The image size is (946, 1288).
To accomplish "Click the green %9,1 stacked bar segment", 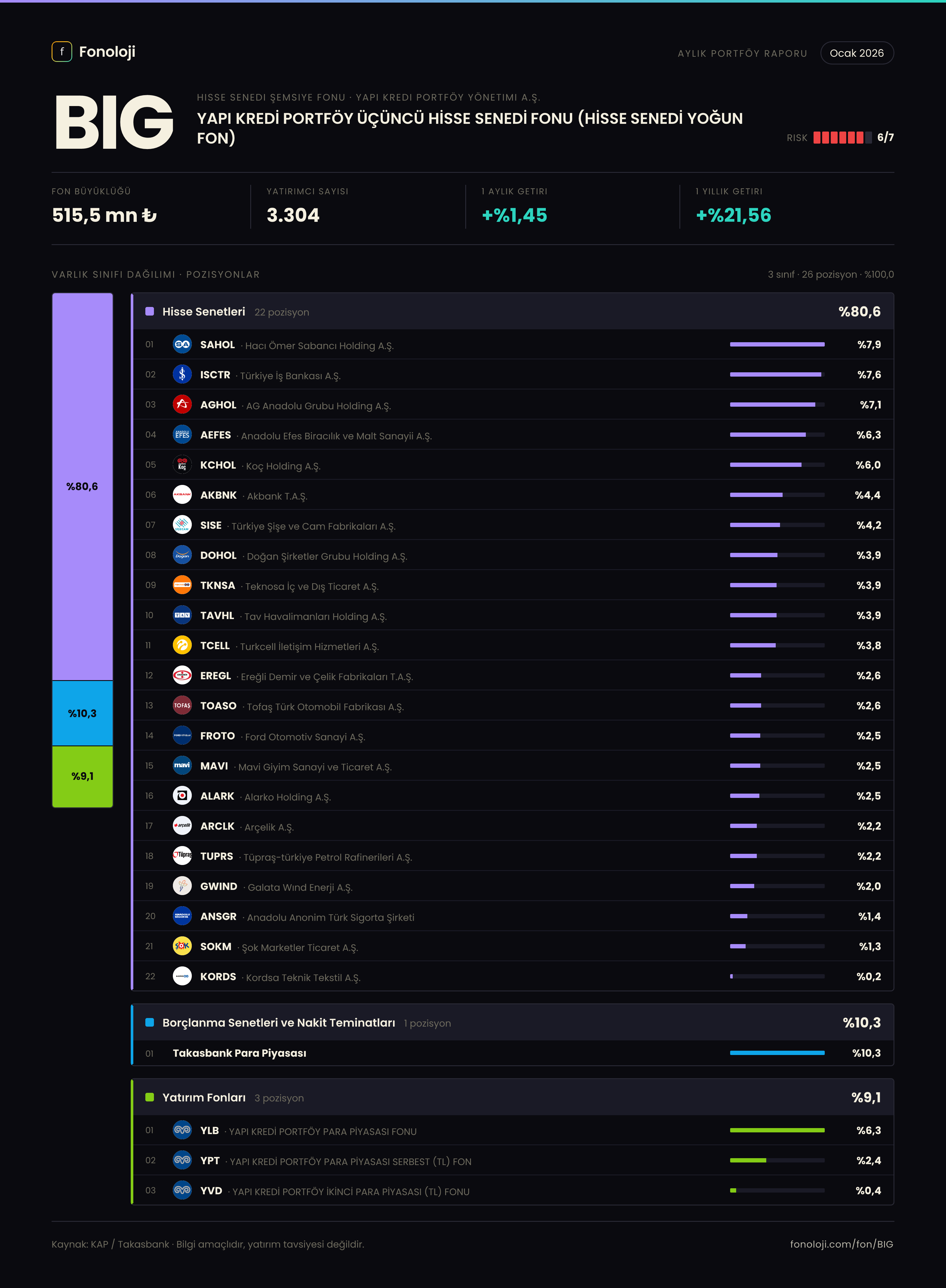I will pos(83,777).
